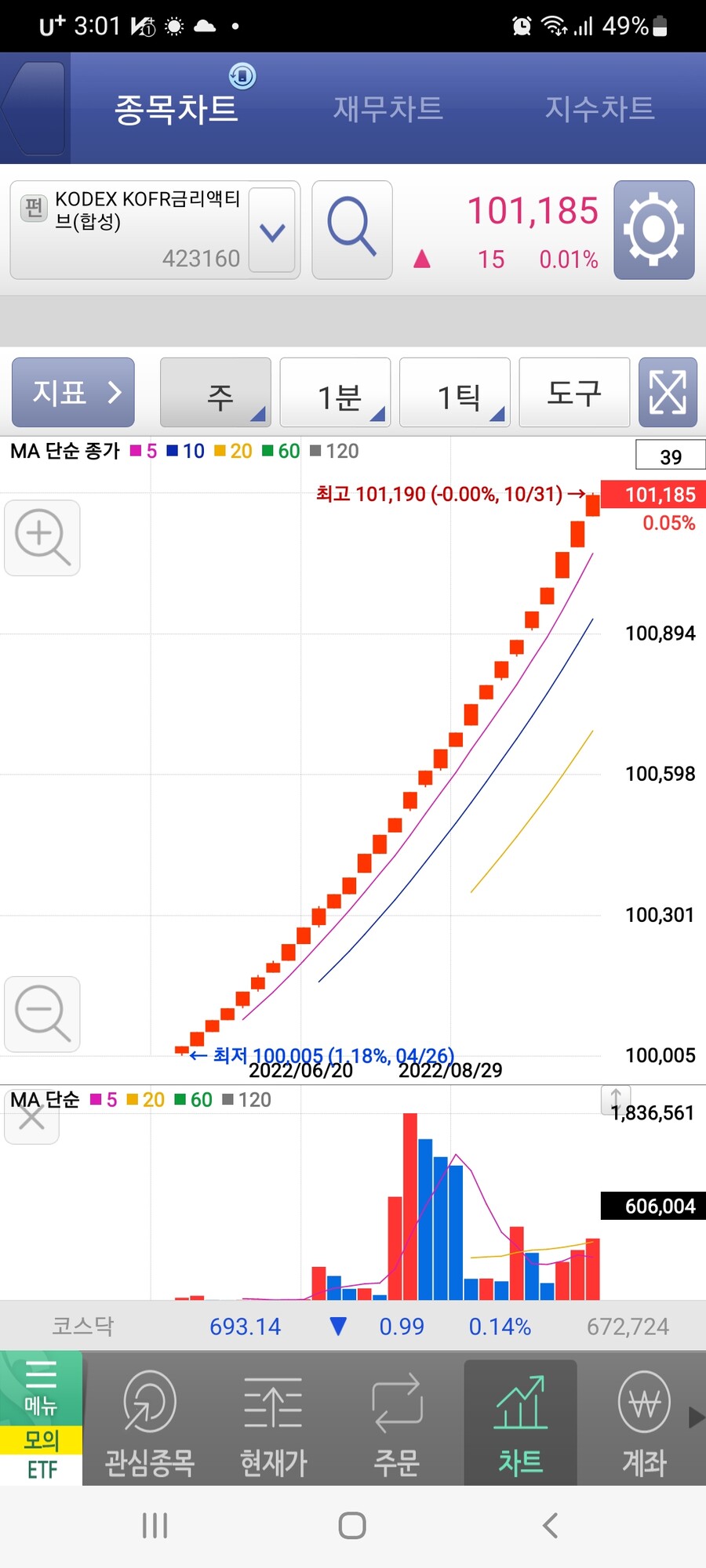706x1568 pixels.
Task: Zoom out of the price chart
Action: pos(42,1014)
